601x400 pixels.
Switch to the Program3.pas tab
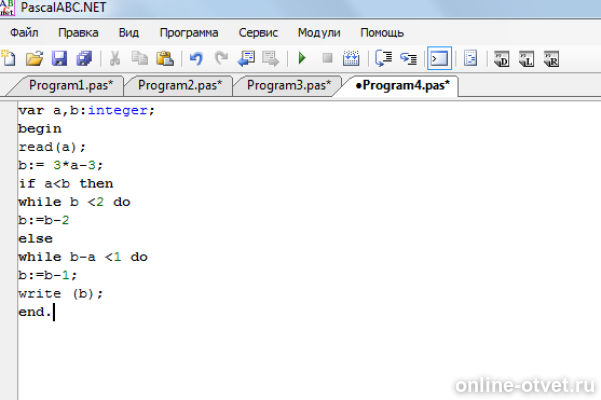(x=289, y=85)
